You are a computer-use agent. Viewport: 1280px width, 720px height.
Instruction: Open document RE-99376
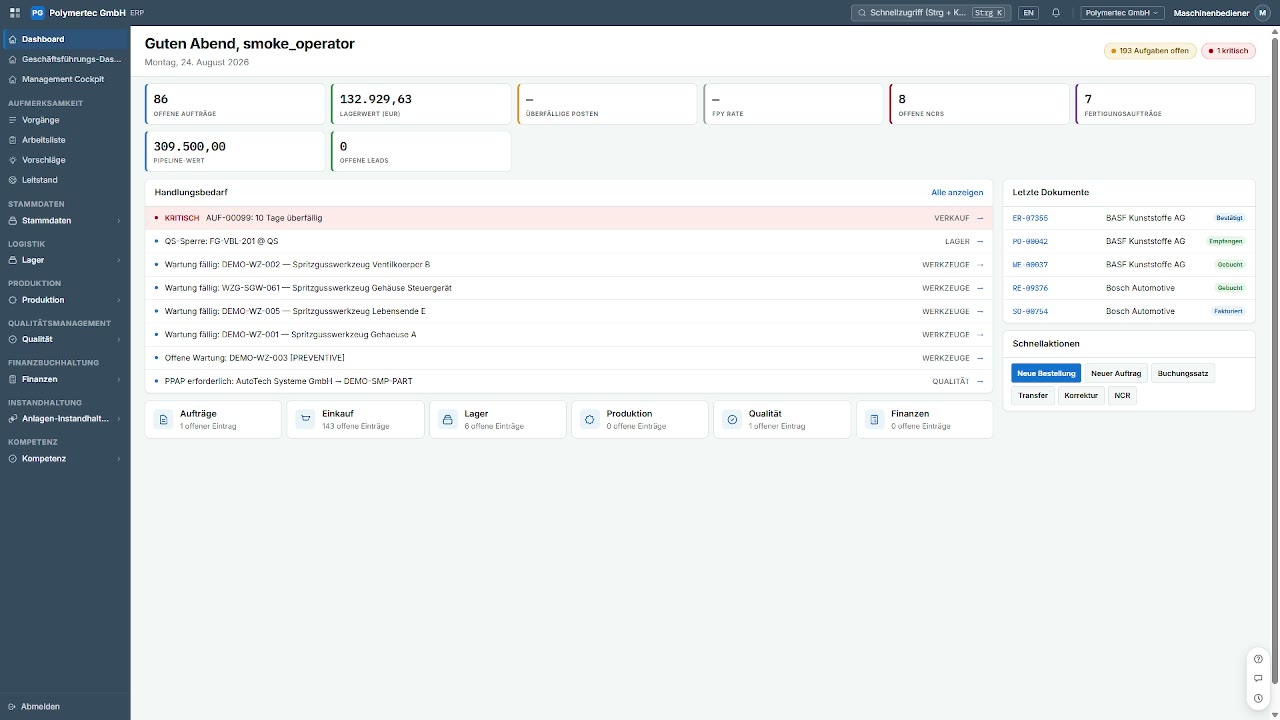tap(1030, 288)
